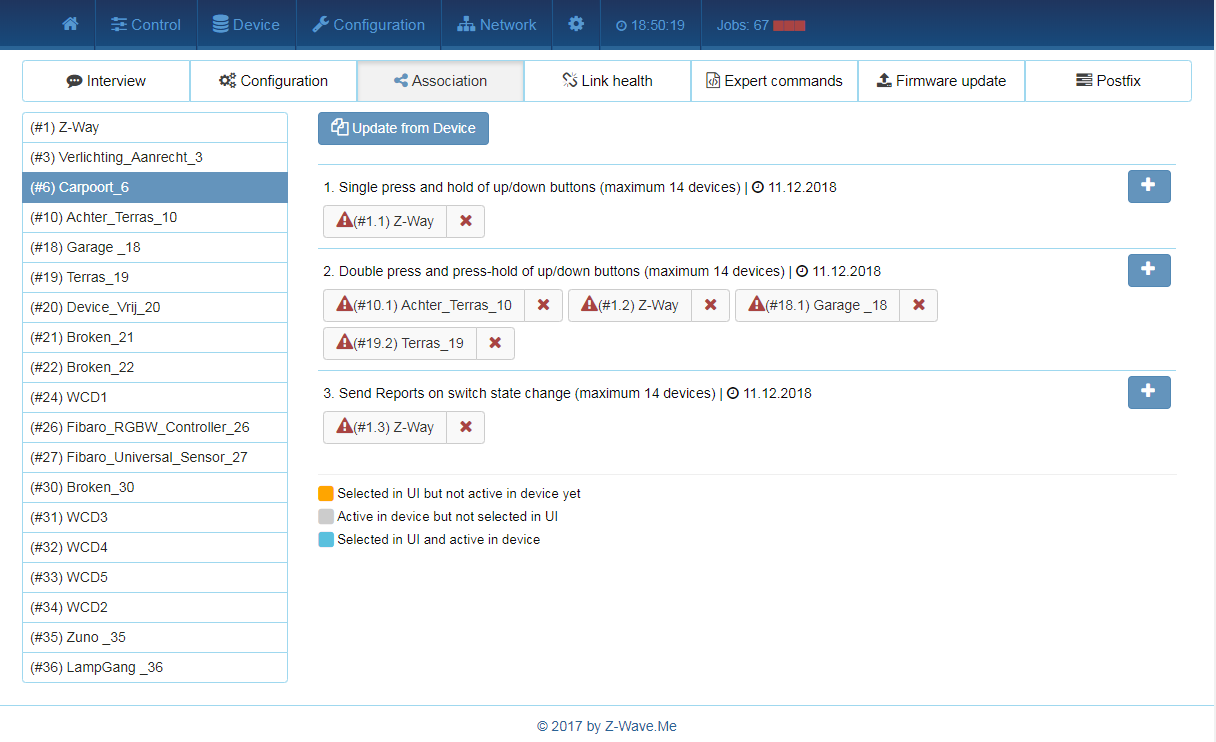
Task: Open the Expert commands tab
Action: (x=774, y=81)
